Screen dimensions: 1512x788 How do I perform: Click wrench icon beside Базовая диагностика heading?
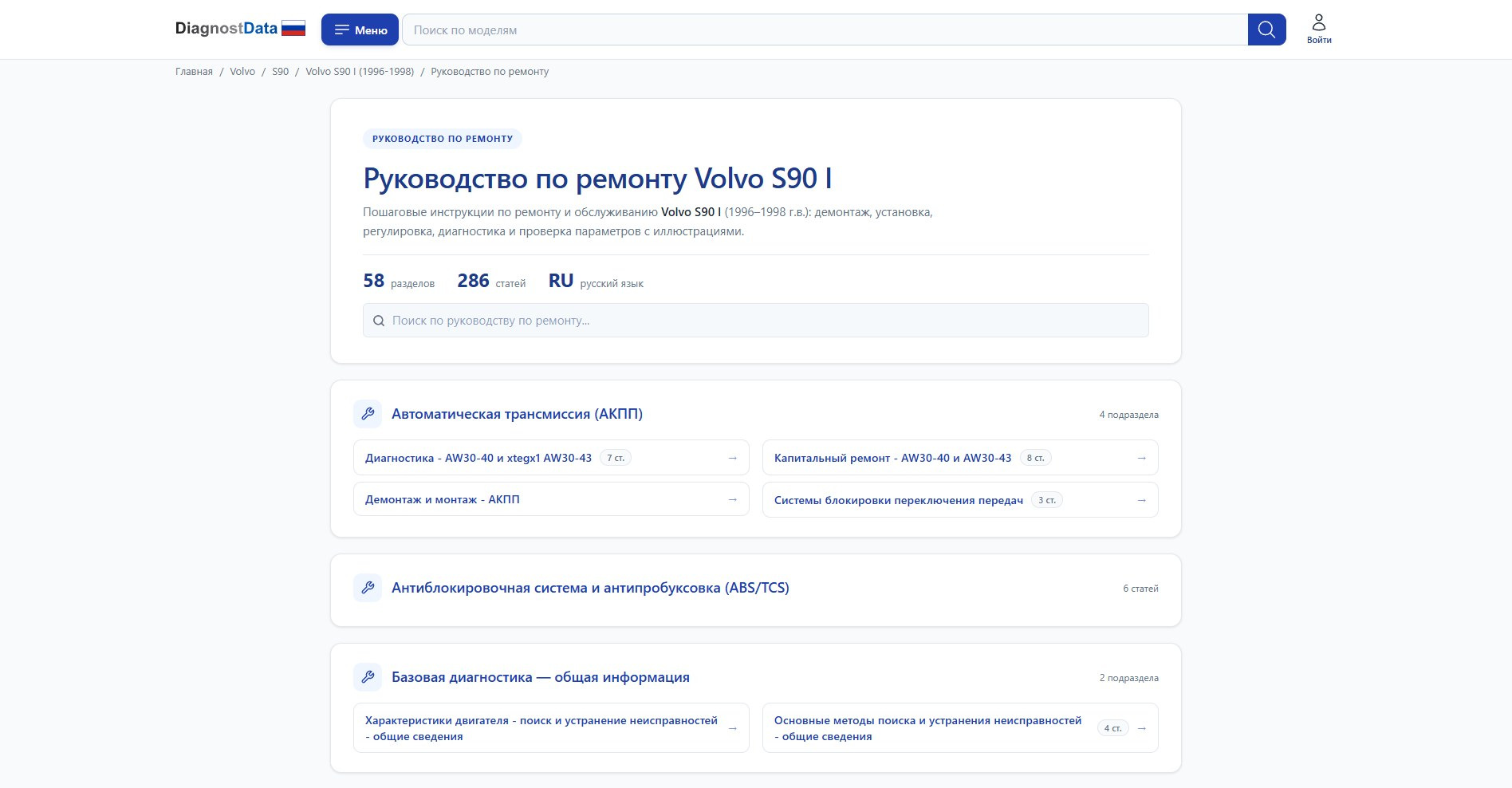coord(368,677)
